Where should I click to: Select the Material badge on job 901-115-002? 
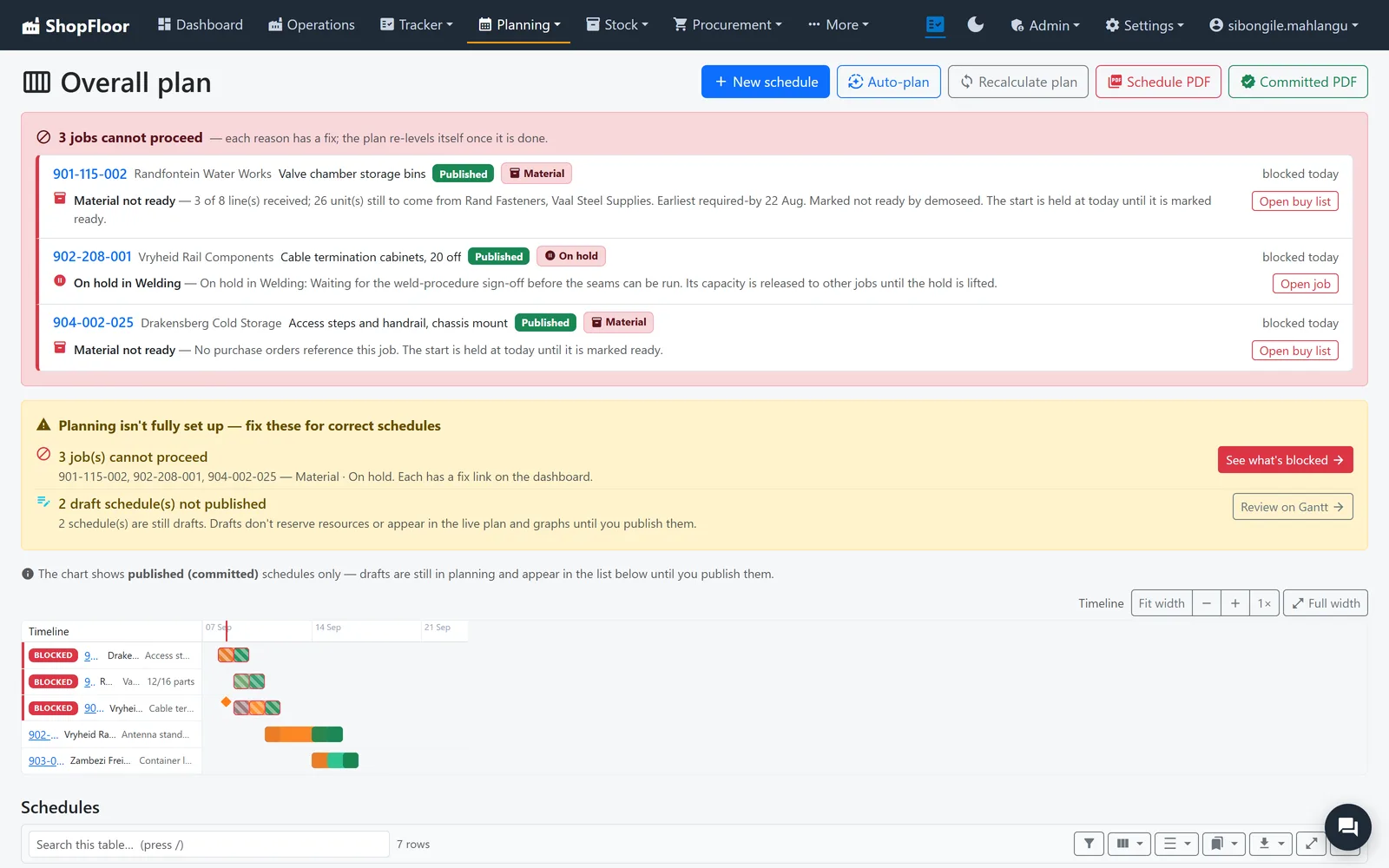537,174
